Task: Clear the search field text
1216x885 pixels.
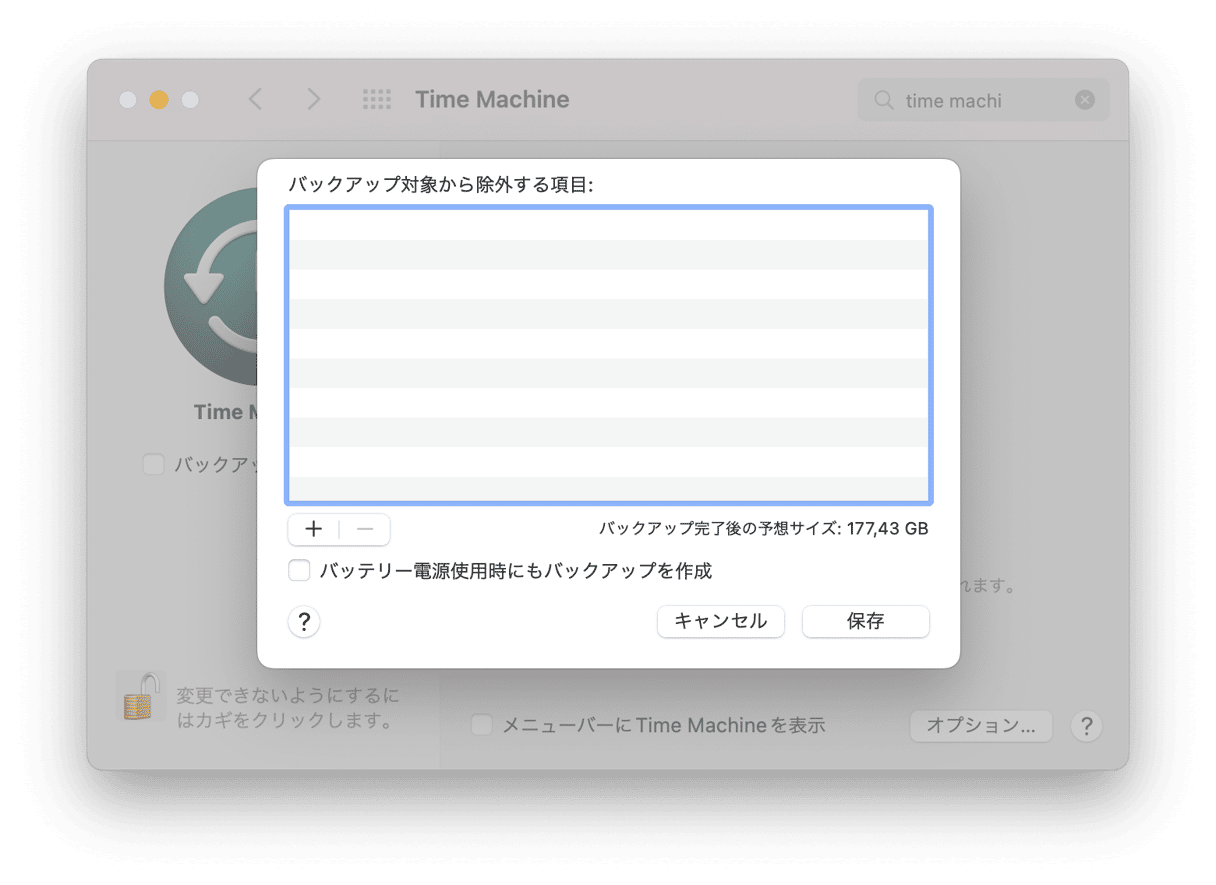Action: click(1085, 100)
